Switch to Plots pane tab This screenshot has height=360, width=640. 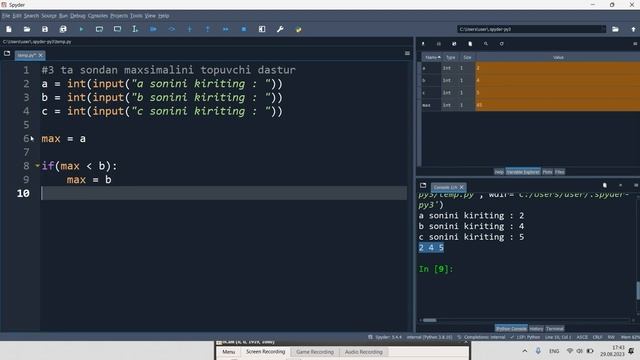click(x=547, y=172)
